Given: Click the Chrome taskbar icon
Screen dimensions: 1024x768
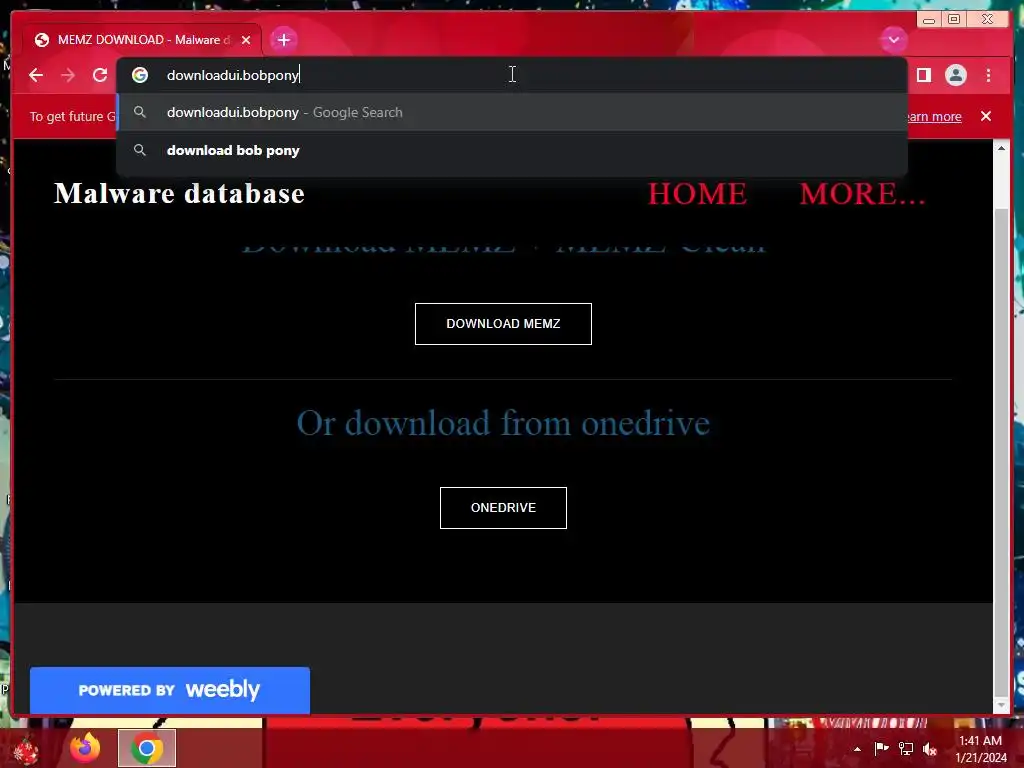Looking at the screenshot, I should point(147,748).
